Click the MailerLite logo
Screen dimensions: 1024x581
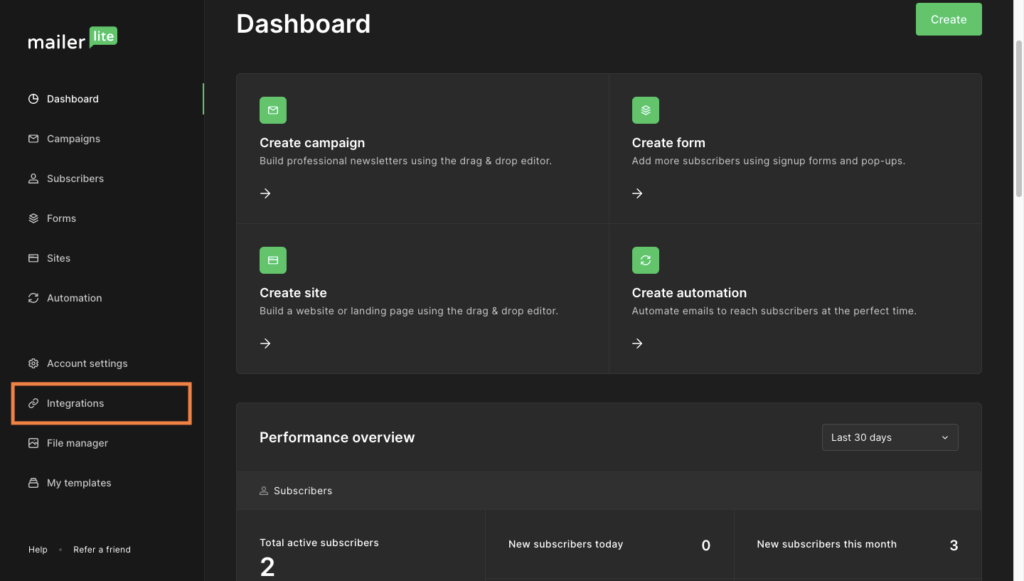point(72,41)
